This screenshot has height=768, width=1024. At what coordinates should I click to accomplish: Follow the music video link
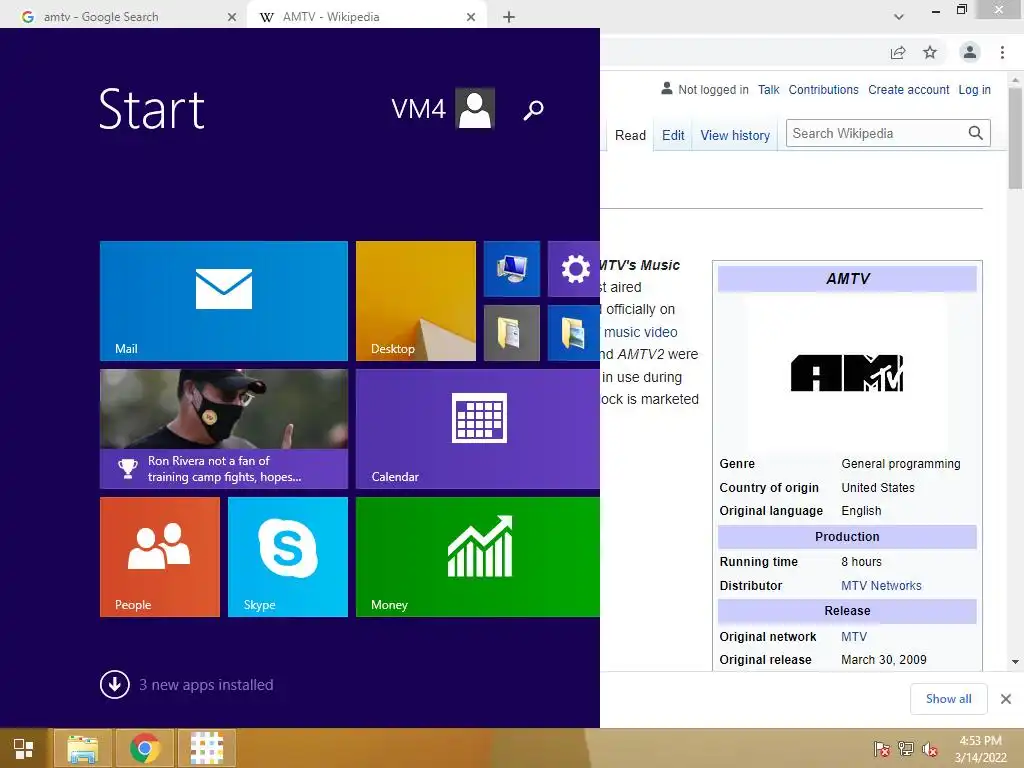[640, 332]
